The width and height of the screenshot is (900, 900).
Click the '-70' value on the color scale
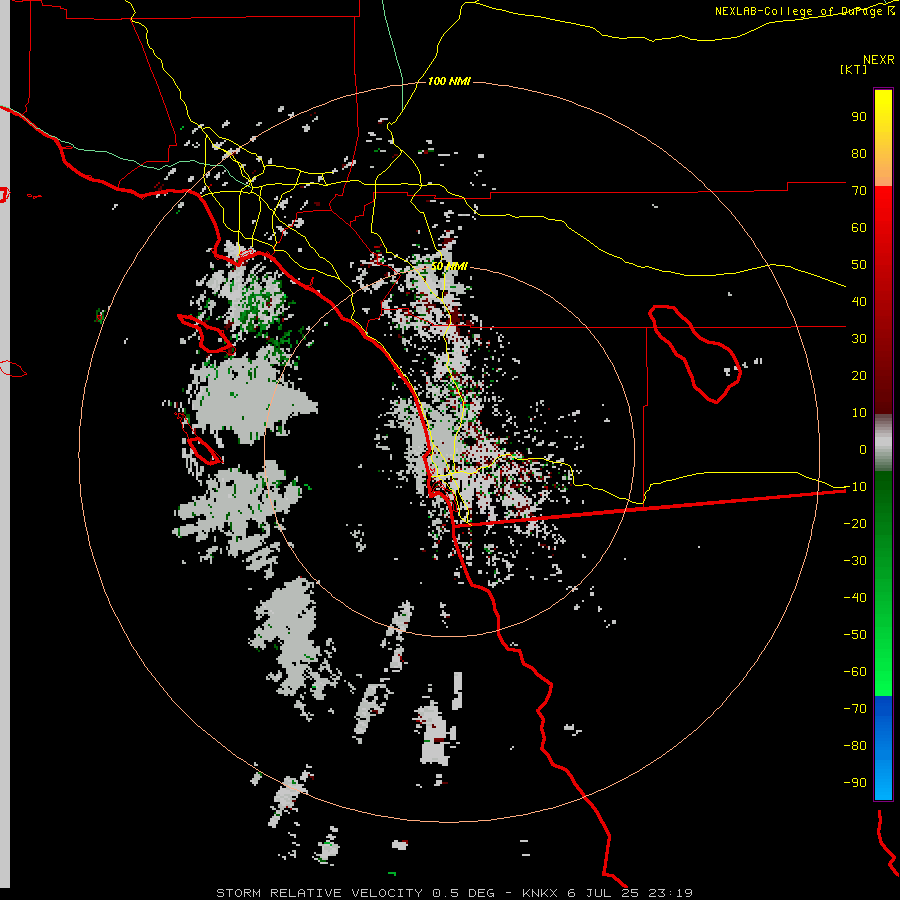point(855,709)
